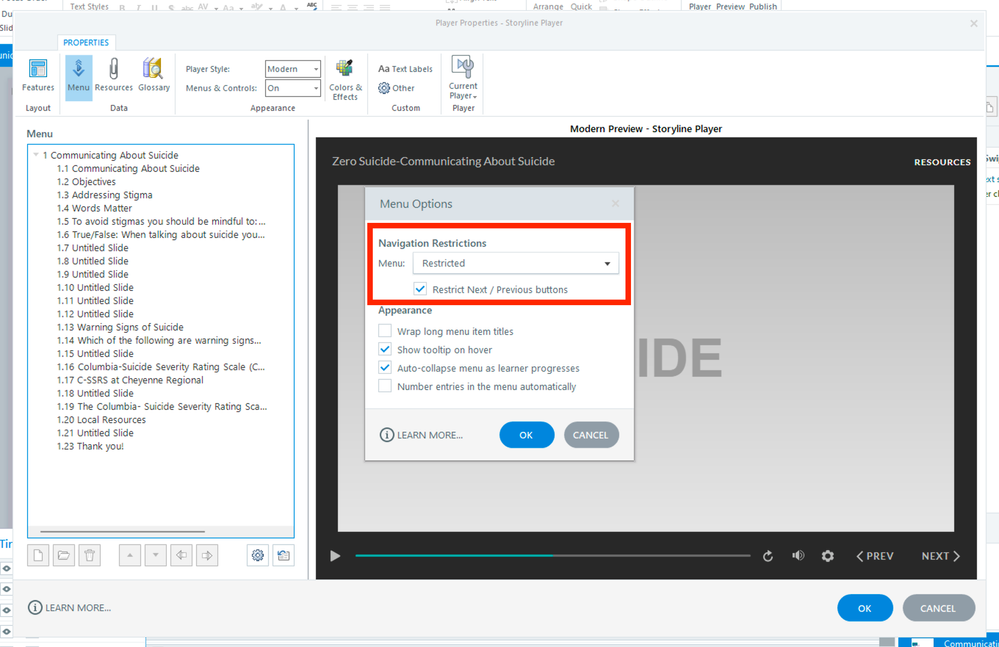Open the Player Style dropdown

point(293,69)
